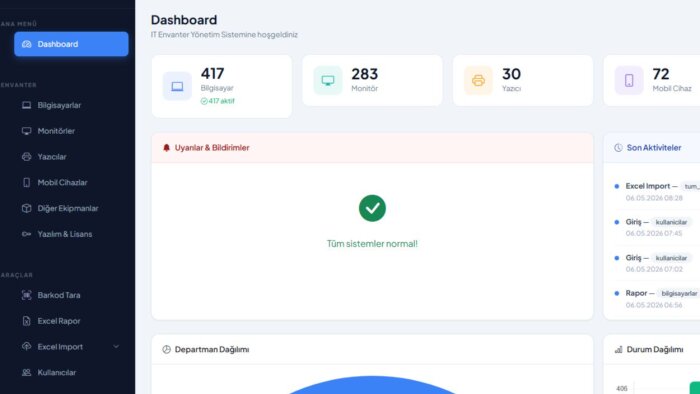Click the laptop icon beside Bilgisayarlar
This screenshot has width=700, height=394.
27,105
